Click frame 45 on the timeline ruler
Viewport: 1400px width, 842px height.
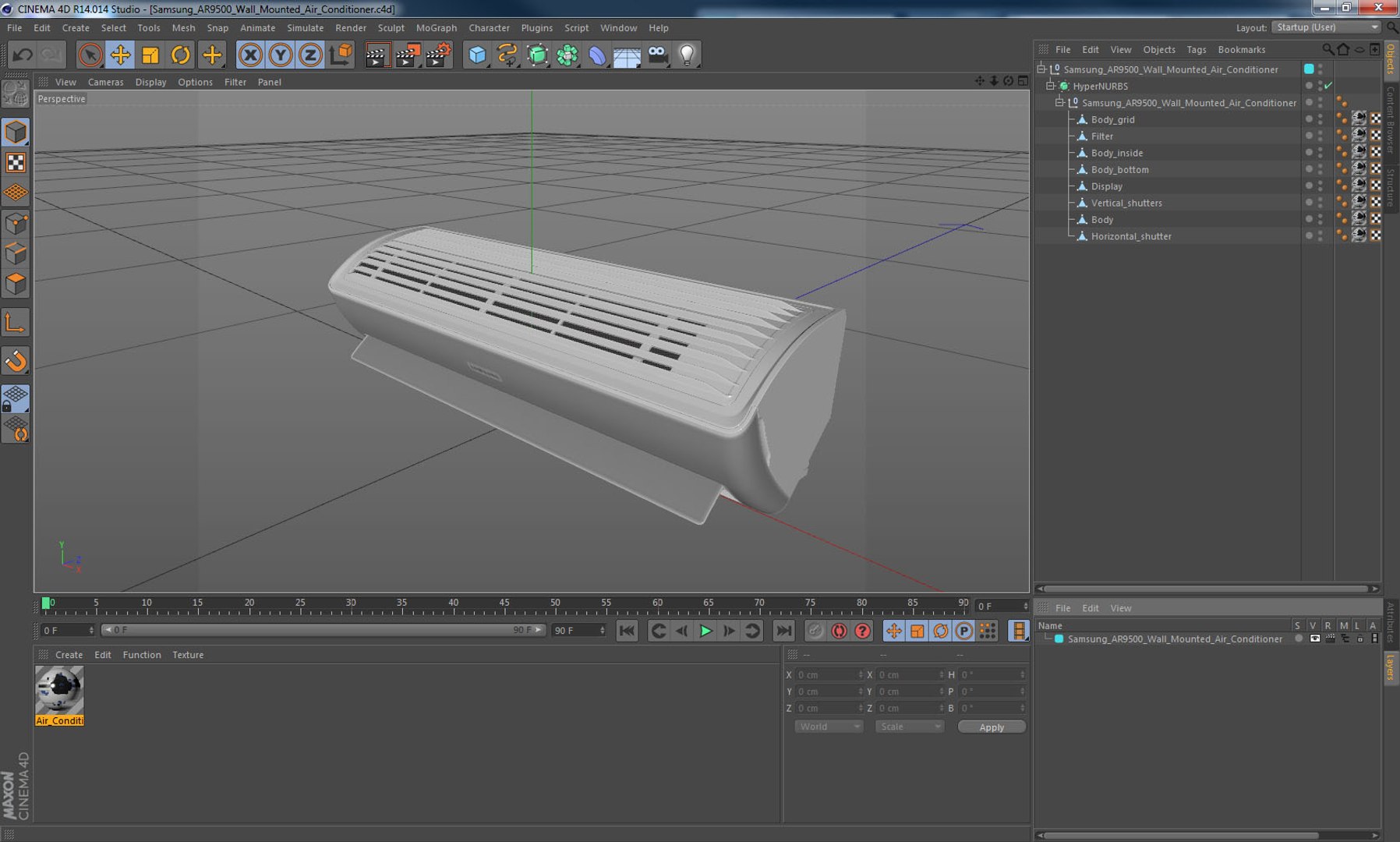click(504, 603)
